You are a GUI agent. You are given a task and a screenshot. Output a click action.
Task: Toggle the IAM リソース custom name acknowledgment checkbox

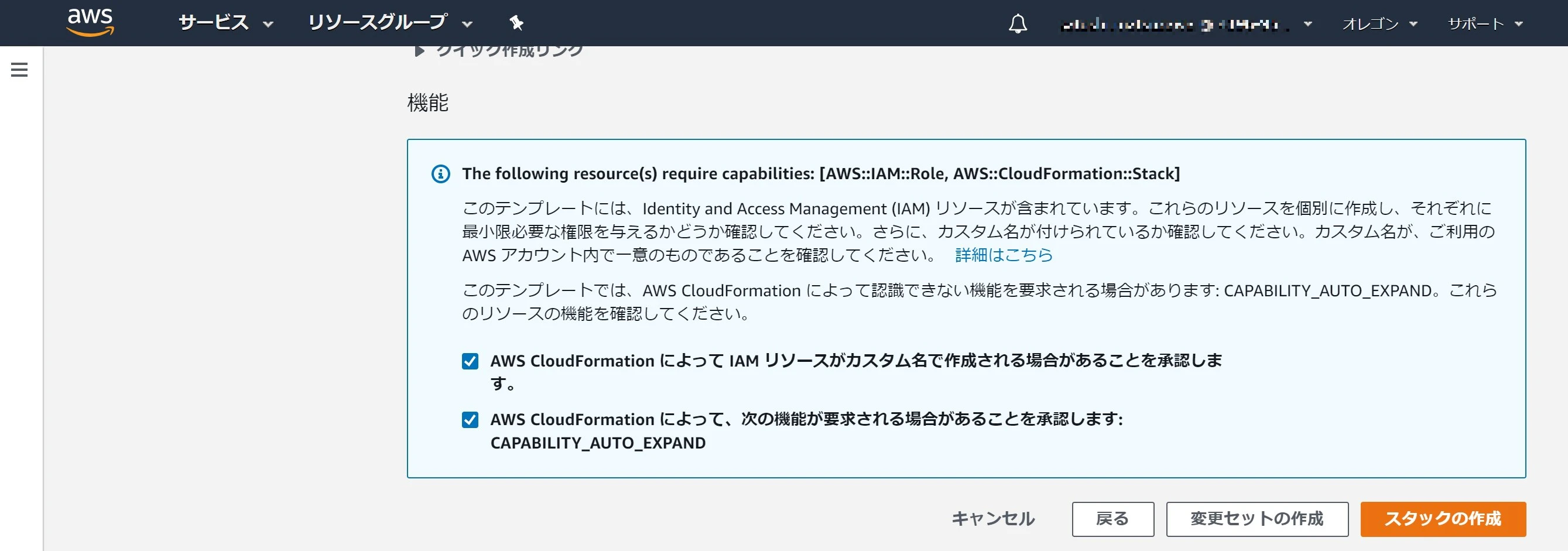pos(470,361)
